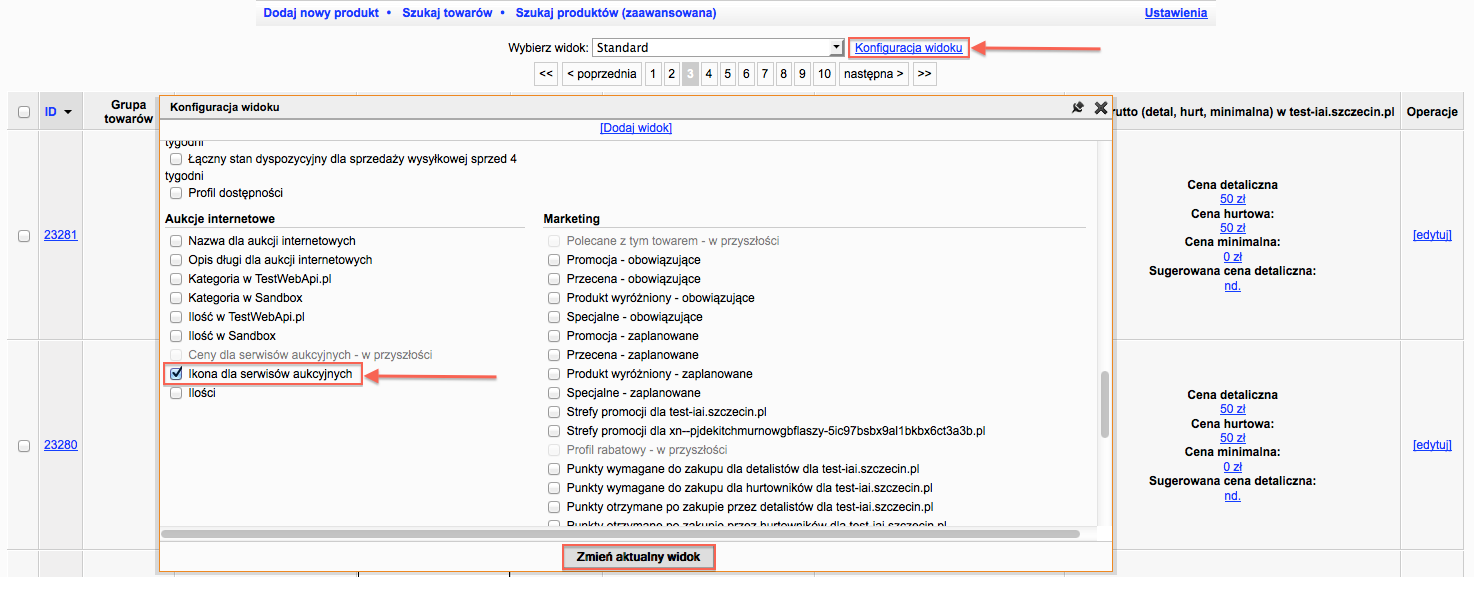Click the Dodaj widok link
The image size is (1474, 610).
(x=635, y=128)
